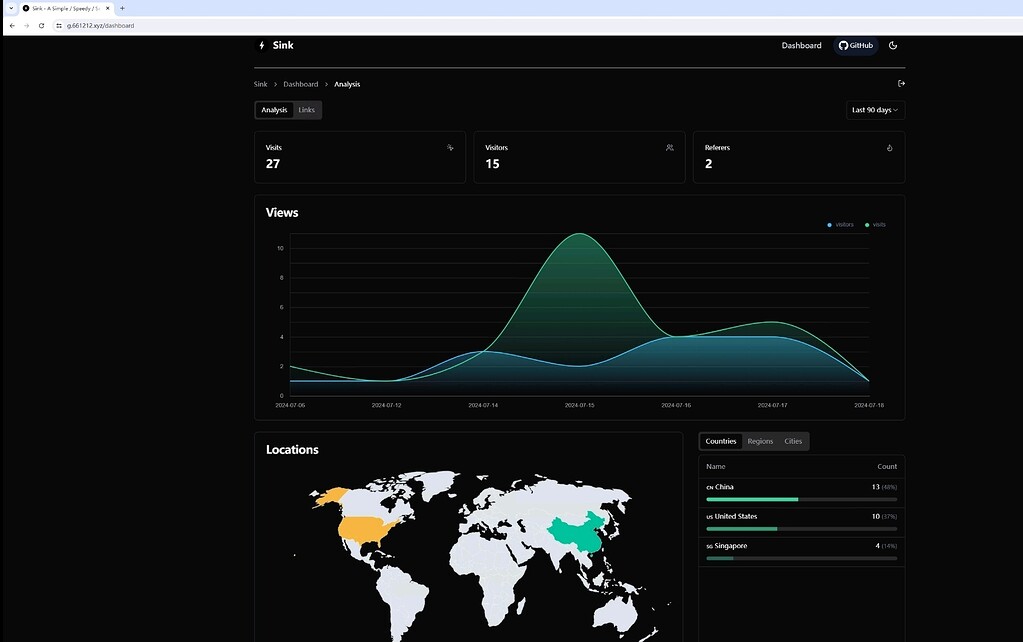1023x642 pixels.
Task: Toggle the visitors legend series
Action: pos(840,224)
